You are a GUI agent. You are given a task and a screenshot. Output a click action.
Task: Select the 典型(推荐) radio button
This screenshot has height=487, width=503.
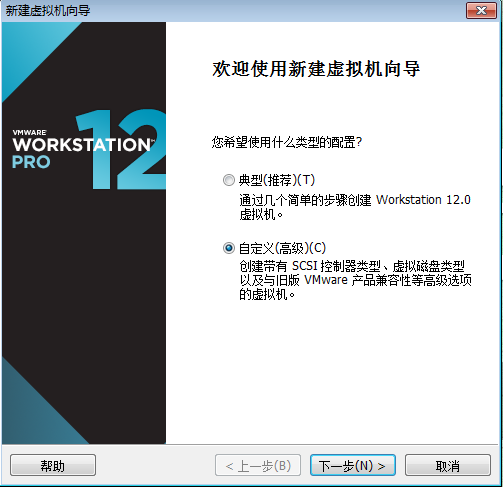229,180
